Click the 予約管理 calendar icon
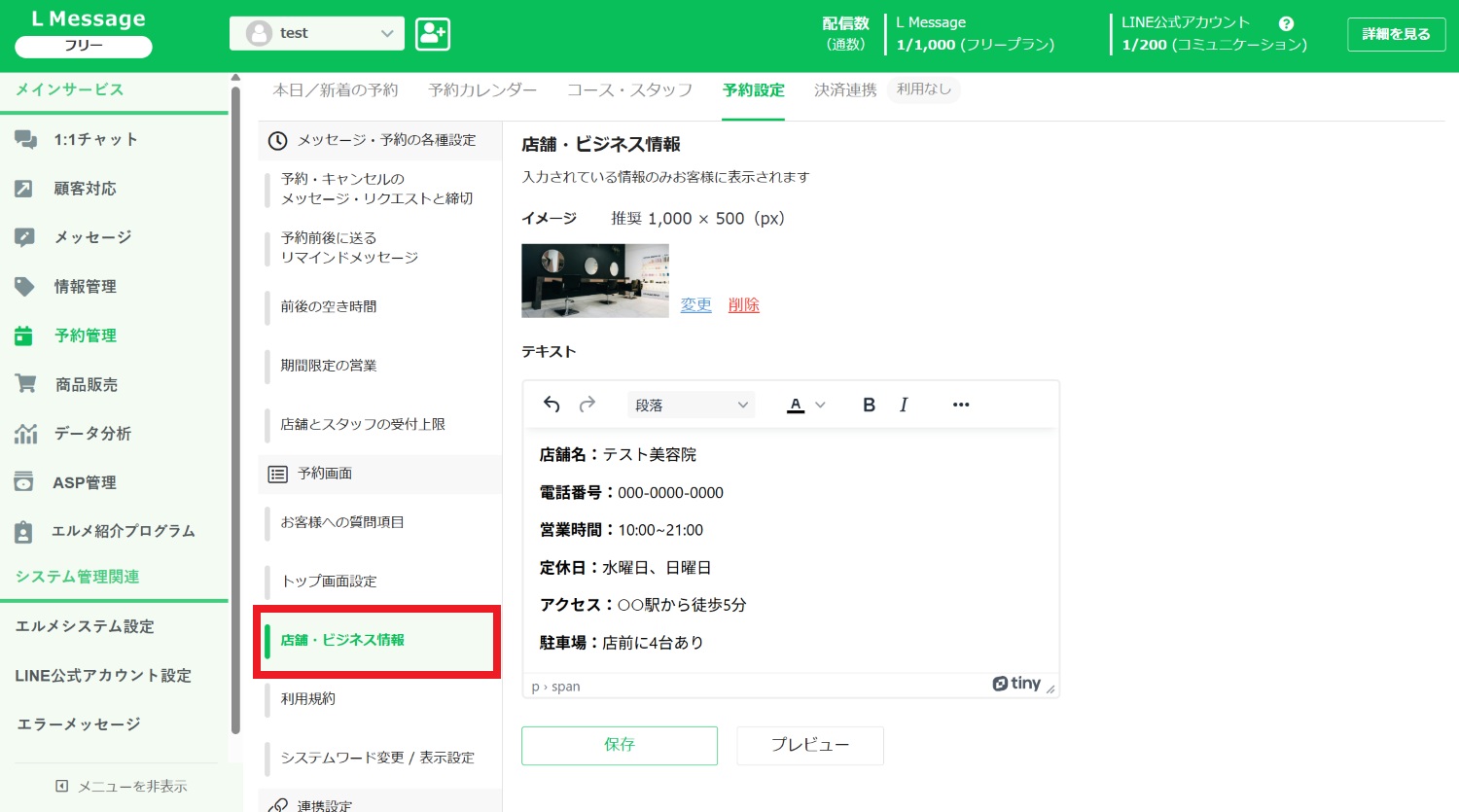This screenshot has height=812, width=1459. pos(23,335)
